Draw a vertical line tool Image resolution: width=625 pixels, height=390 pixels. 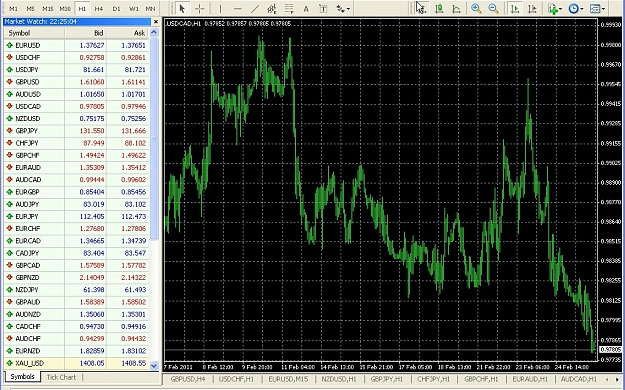(220, 8)
